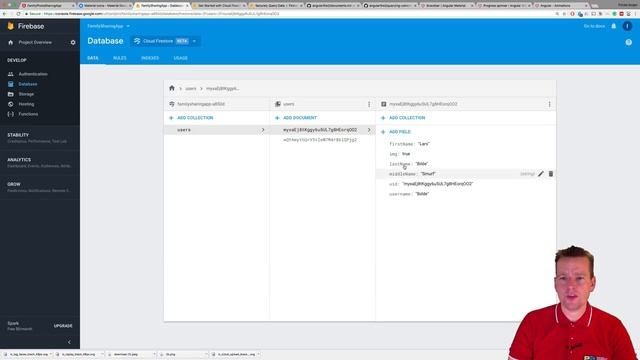Click the Authentication people icon
Viewport: 640px width, 360px height.
(x=11, y=74)
